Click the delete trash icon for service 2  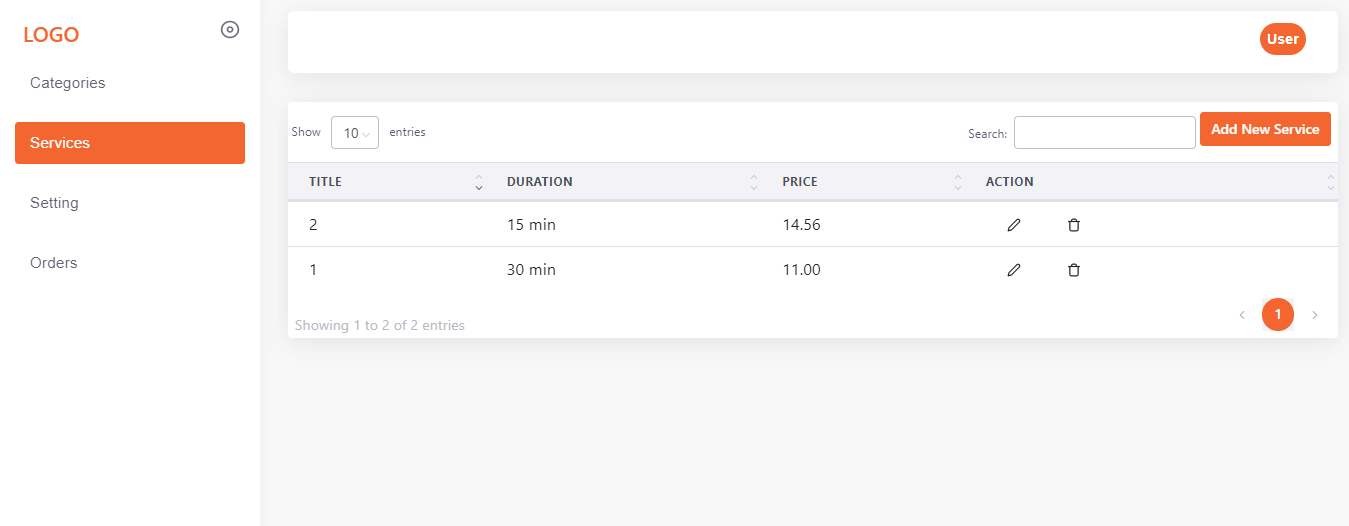click(1074, 225)
